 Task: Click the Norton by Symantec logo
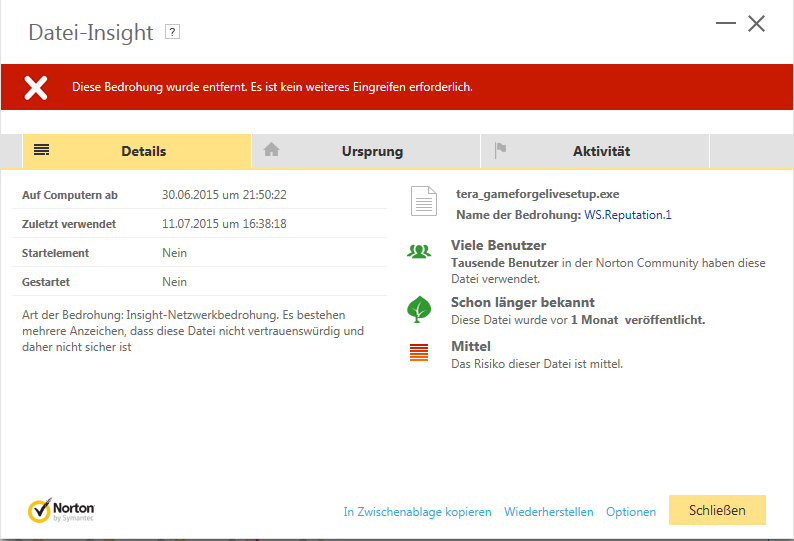point(61,510)
